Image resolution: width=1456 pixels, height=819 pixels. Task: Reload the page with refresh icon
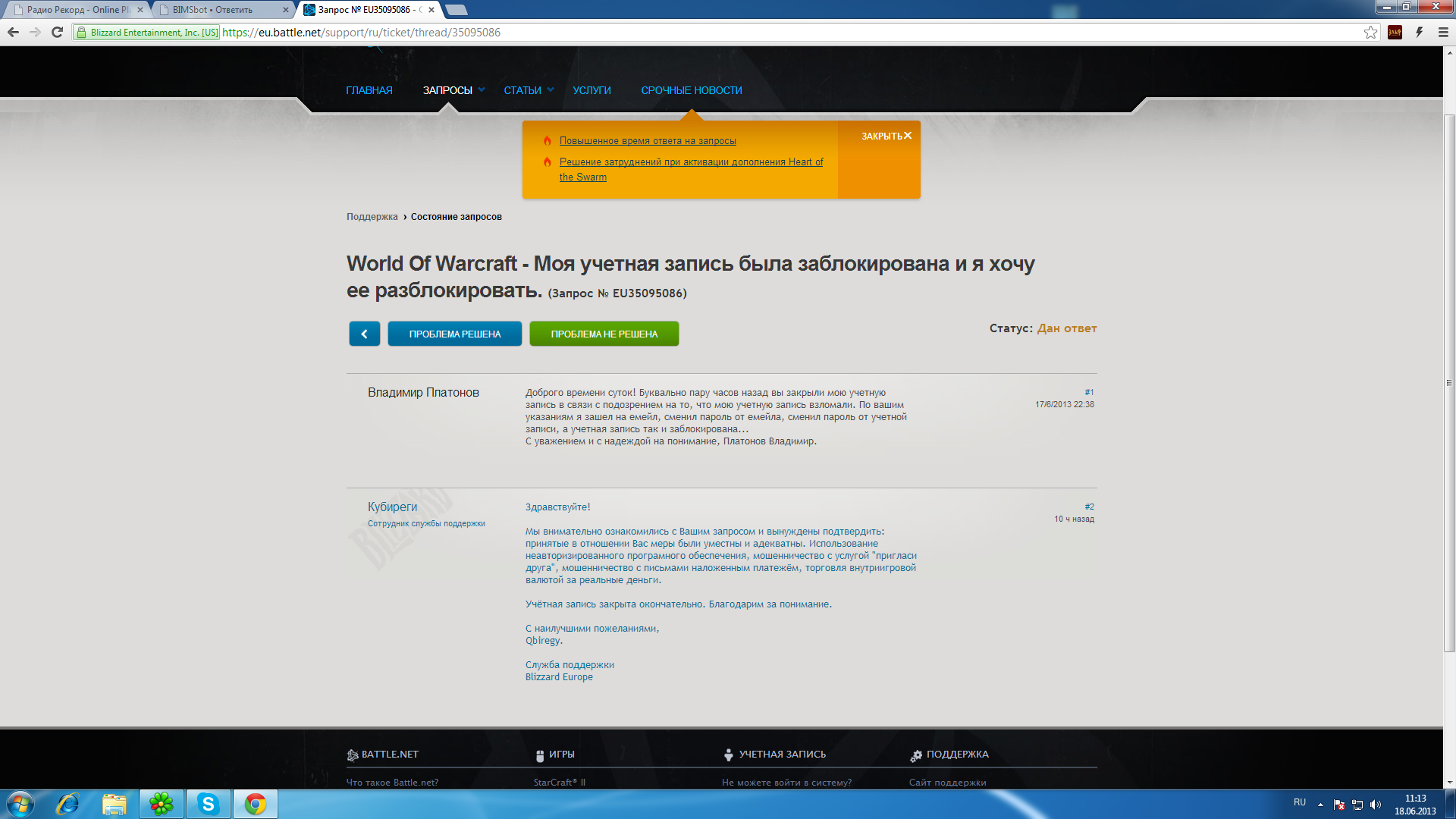pyautogui.click(x=57, y=32)
